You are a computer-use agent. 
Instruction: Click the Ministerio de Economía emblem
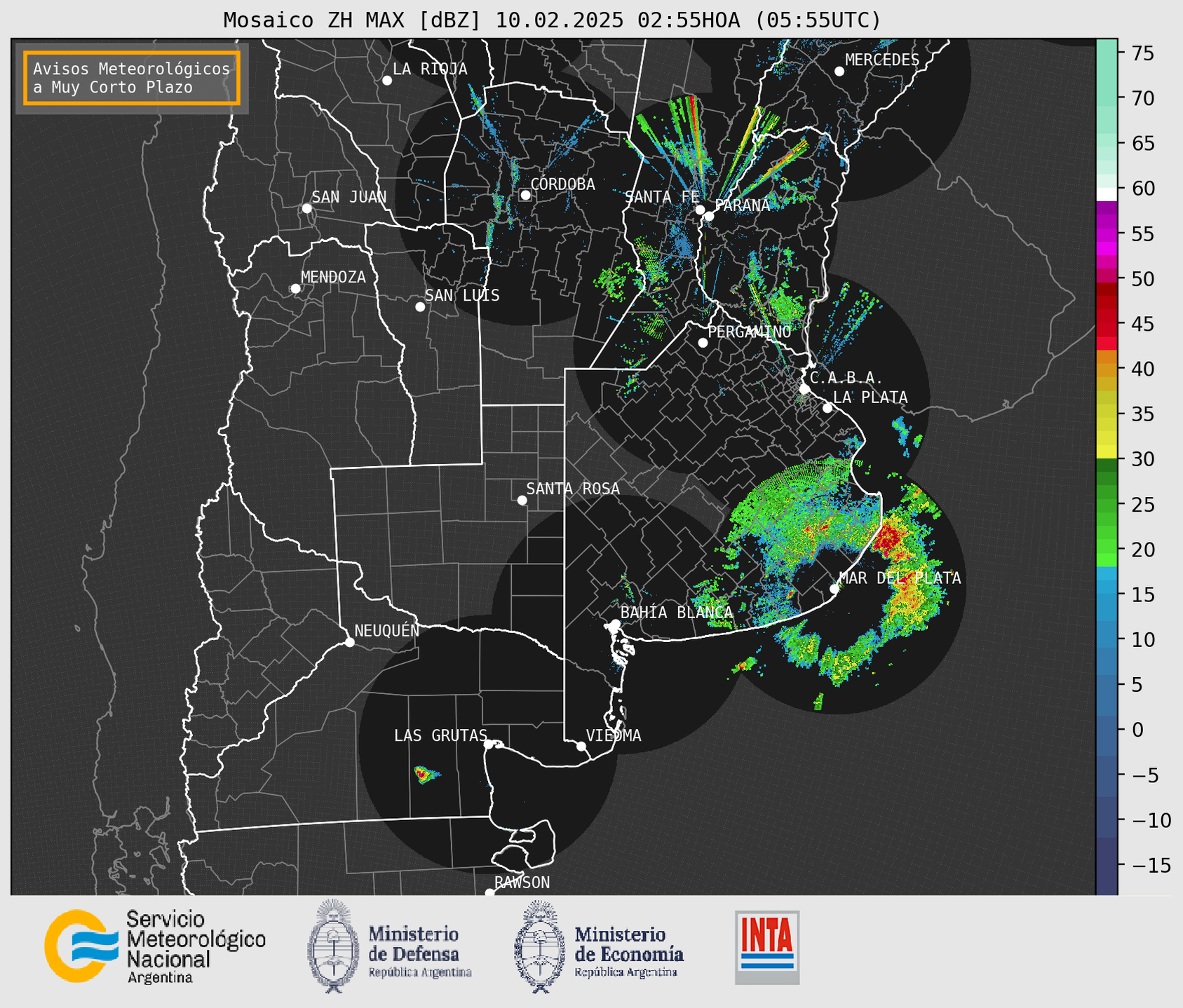click(x=540, y=946)
